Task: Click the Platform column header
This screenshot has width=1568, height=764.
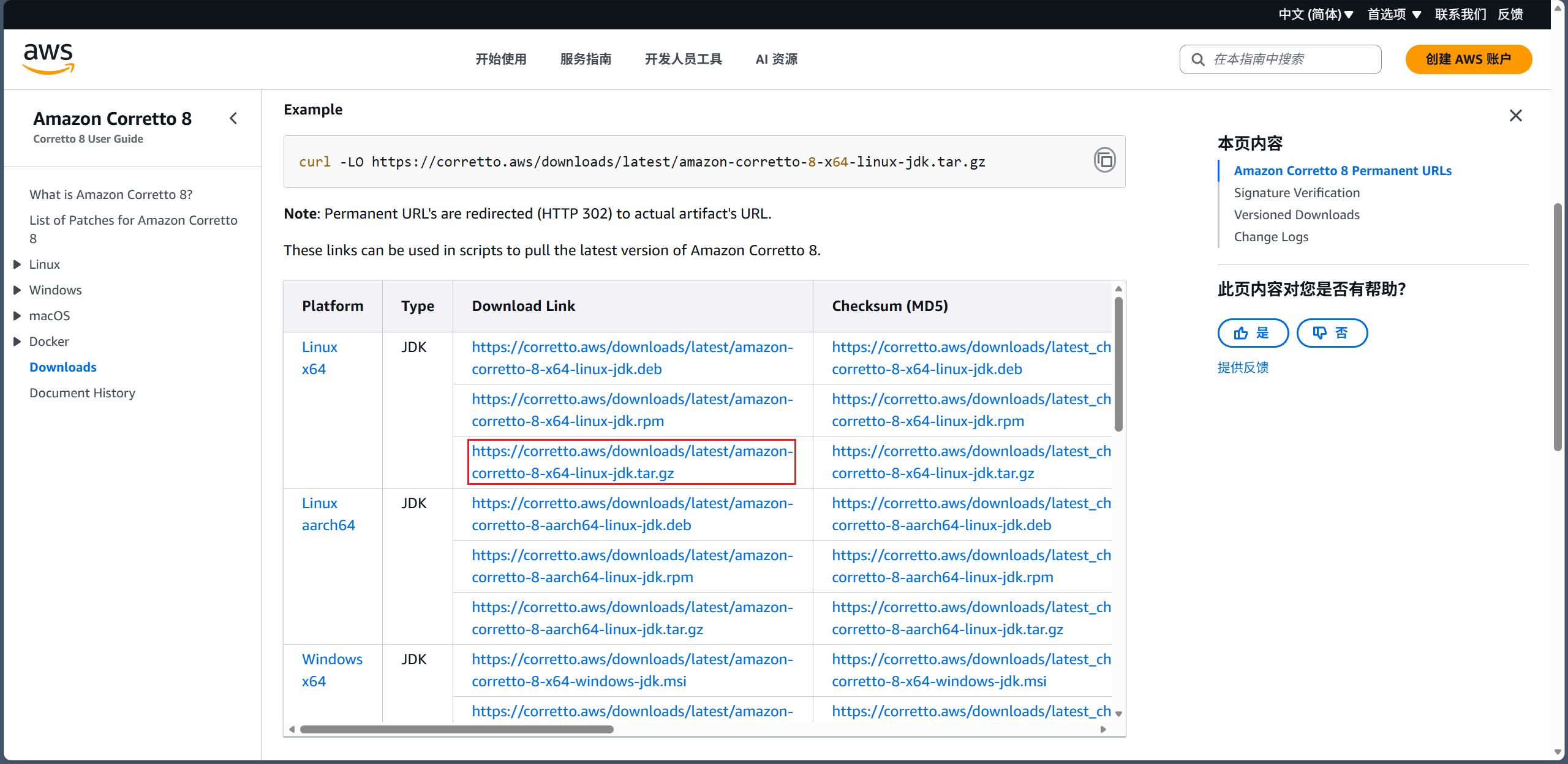Action: click(x=333, y=306)
